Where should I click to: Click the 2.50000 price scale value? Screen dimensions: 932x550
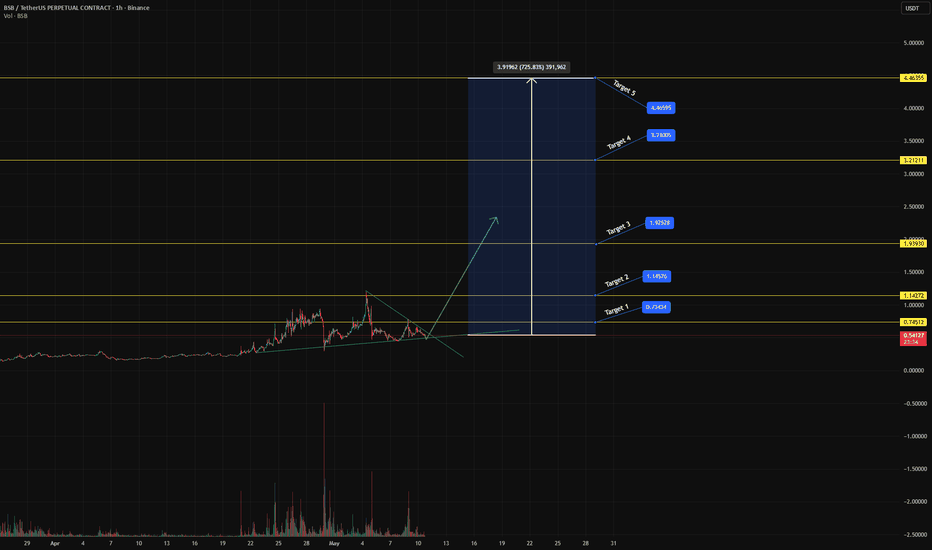click(x=914, y=207)
